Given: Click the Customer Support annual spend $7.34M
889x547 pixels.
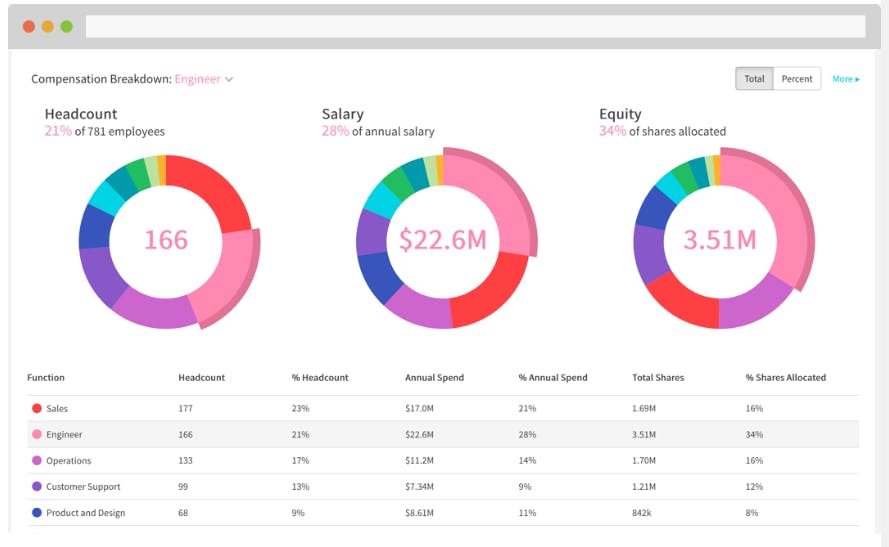Looking at the screenshot, I should pos(419,486).
